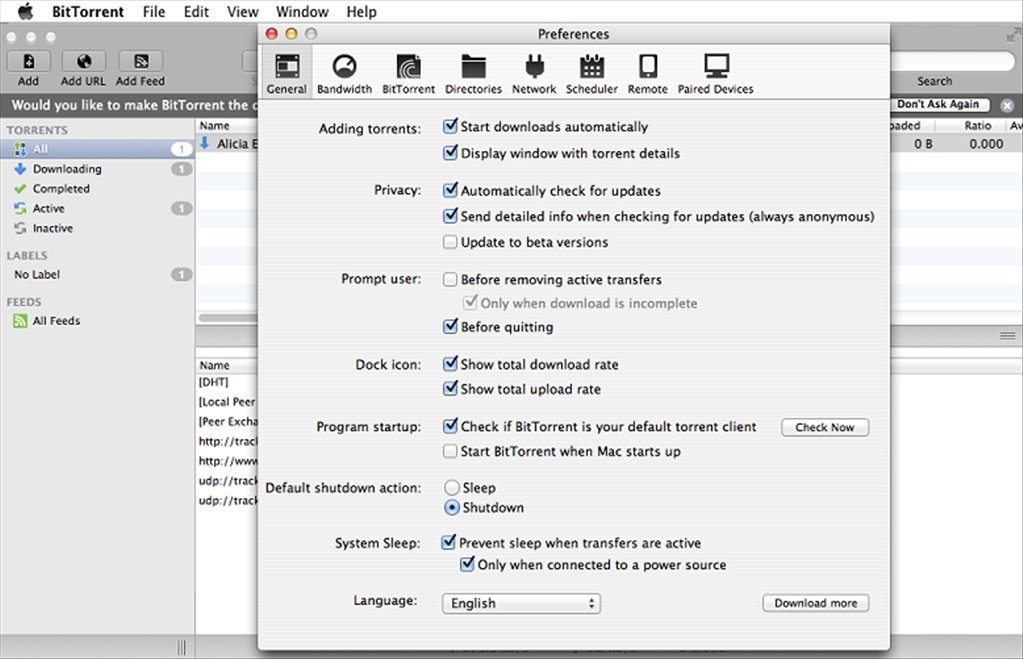
Task: Open the Paired Devices preferences pane
Action: tap(716, 74)
